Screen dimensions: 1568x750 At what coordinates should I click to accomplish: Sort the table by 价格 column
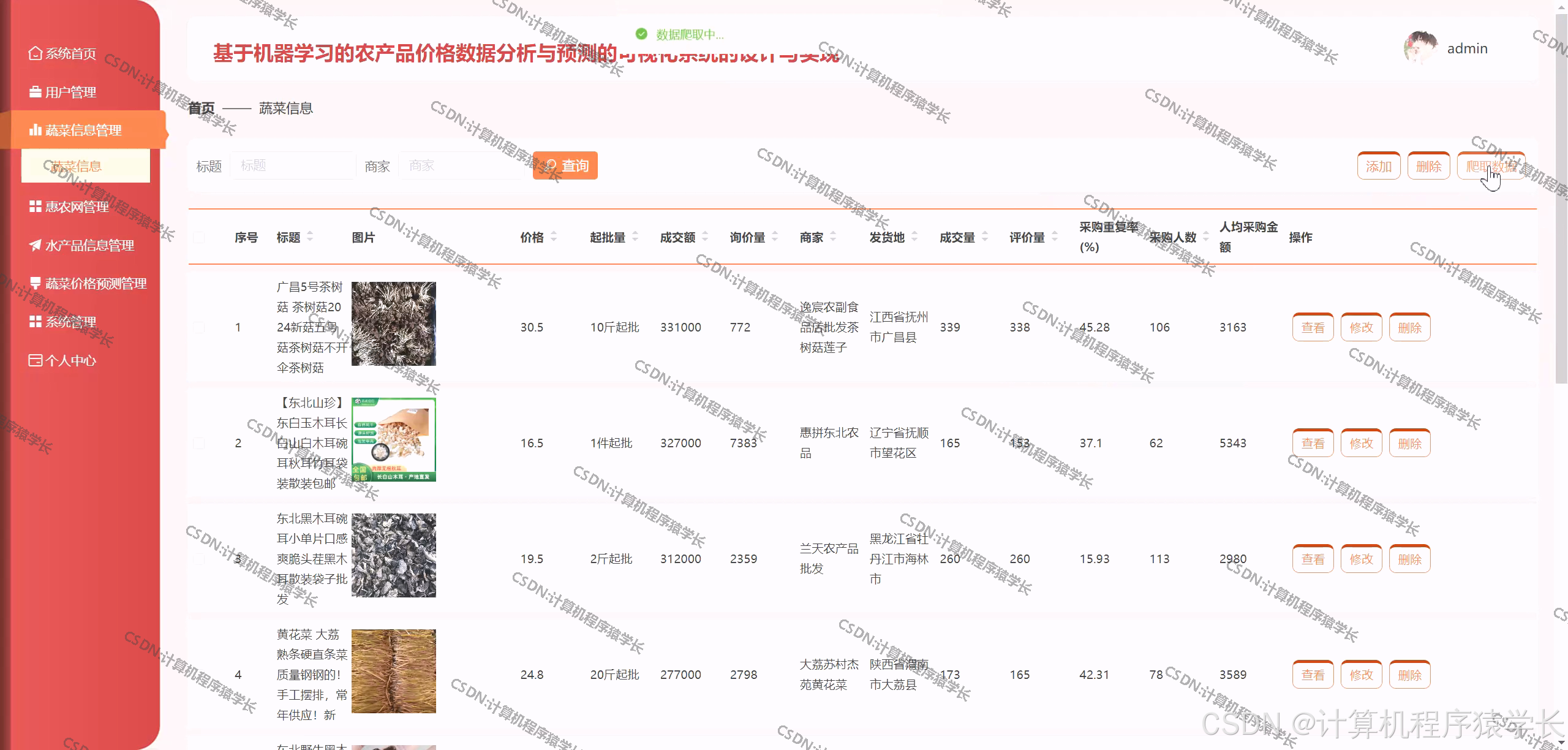tap(554, 237)
